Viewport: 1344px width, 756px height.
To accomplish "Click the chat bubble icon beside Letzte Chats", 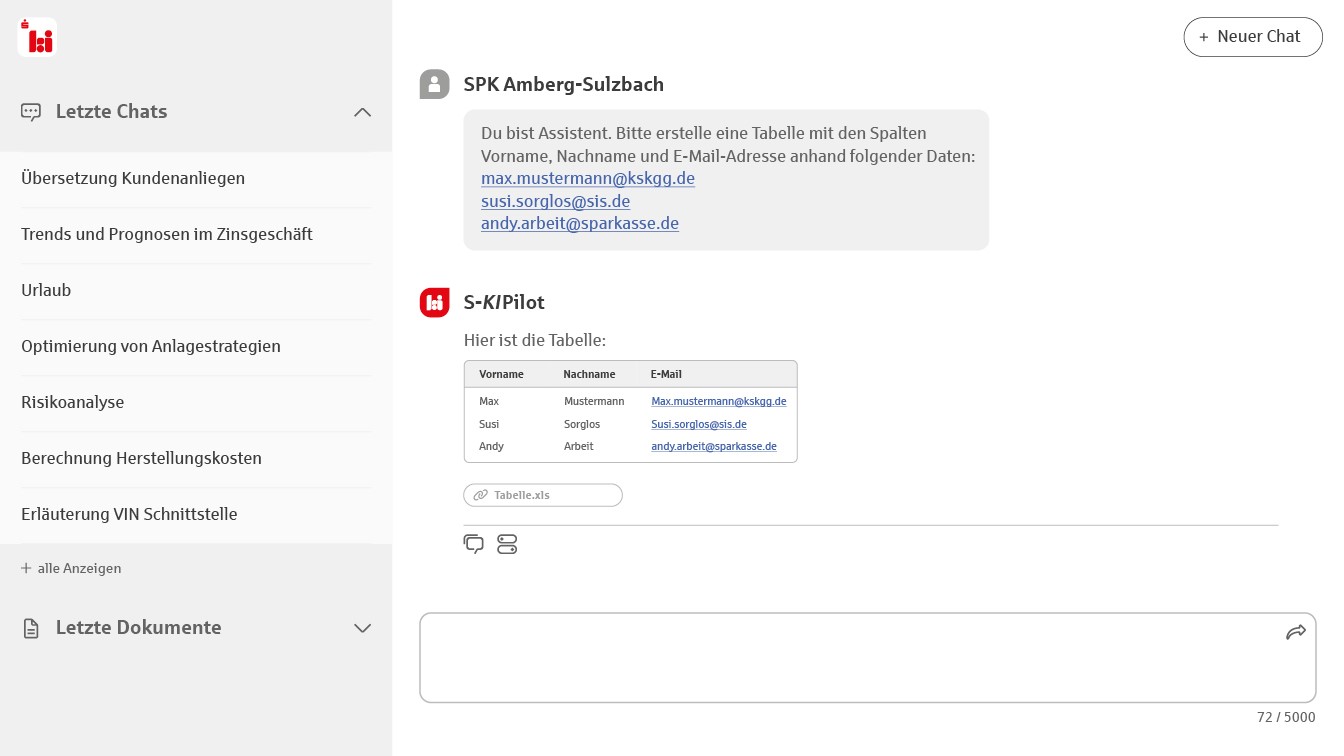I will point(31,112).
